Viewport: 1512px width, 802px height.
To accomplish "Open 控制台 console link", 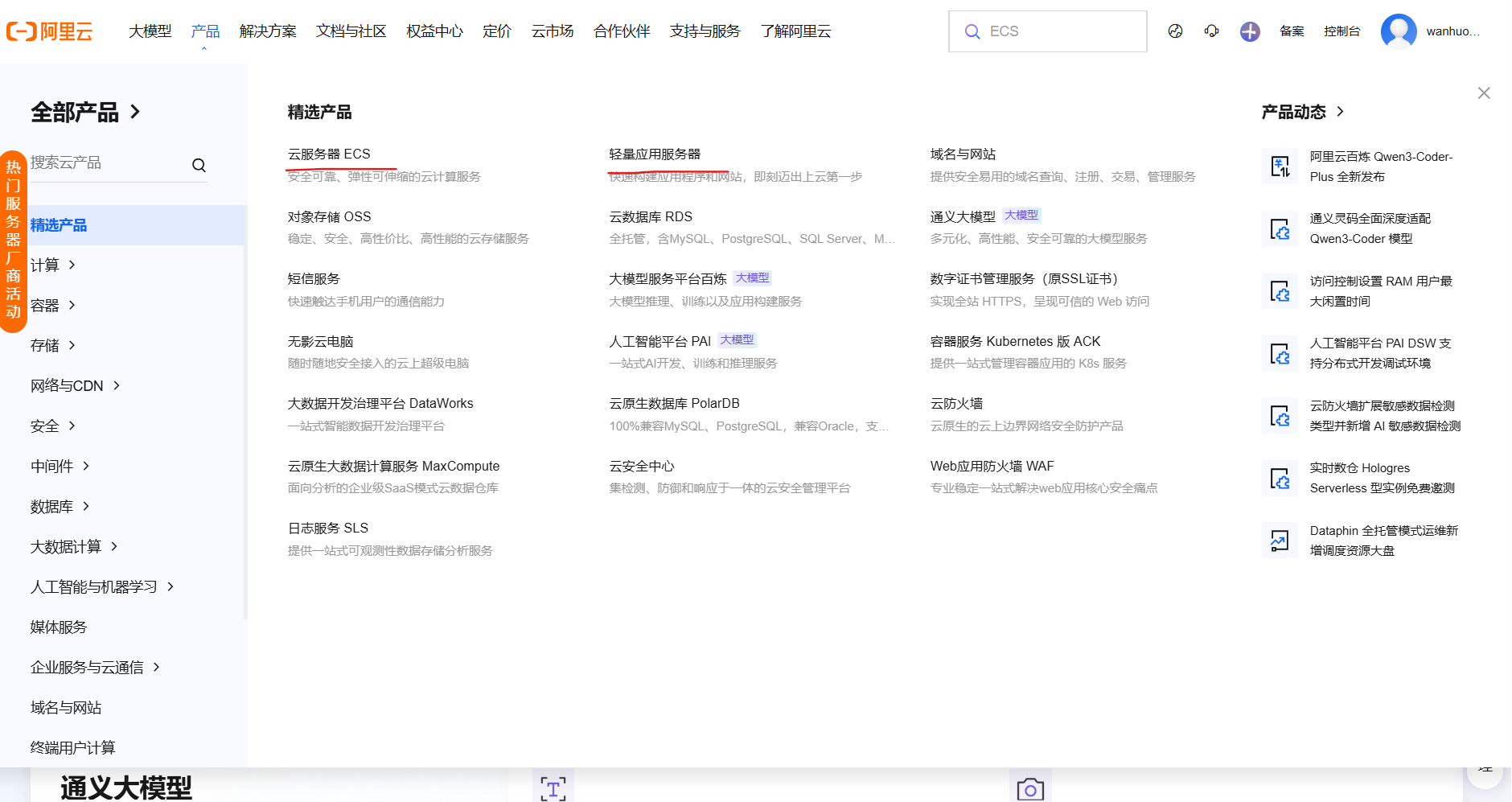I will click(1342, 31).
